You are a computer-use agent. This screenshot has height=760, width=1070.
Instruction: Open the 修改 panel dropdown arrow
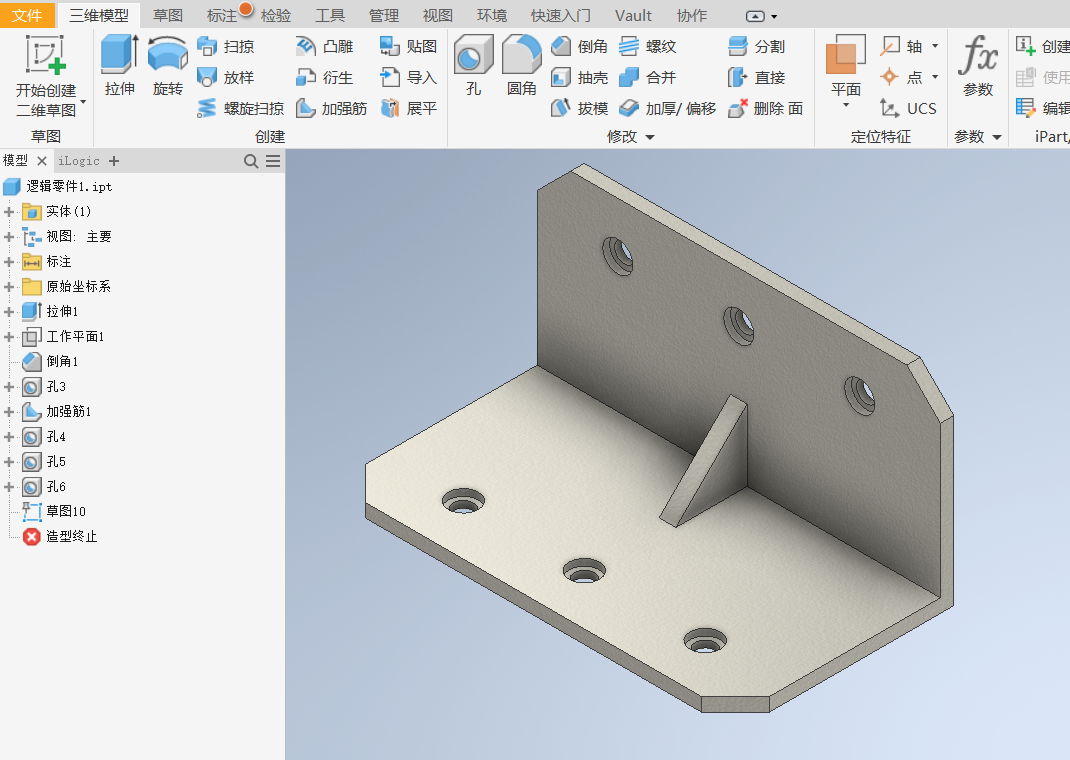tap(650, 137)
